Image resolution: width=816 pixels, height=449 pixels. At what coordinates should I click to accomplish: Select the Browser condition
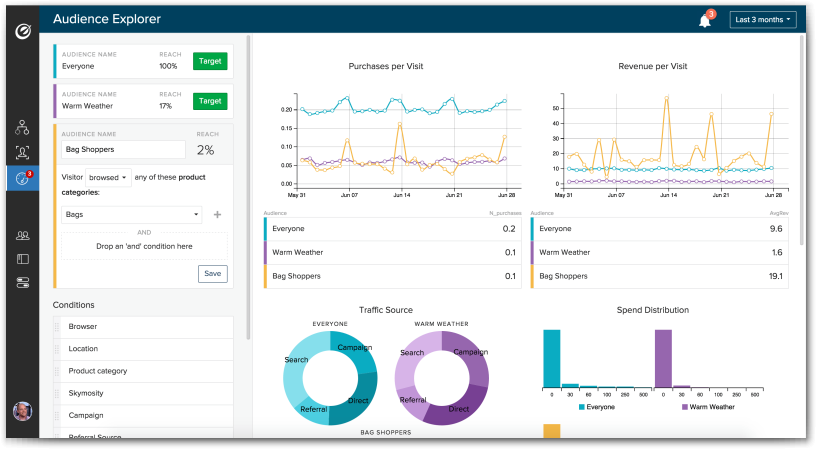click(x=143, y=327)
